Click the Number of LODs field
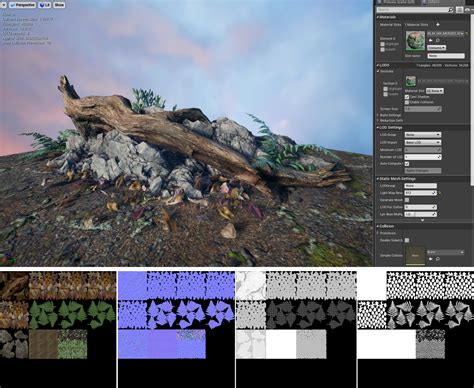The image size is (474, 388). (x=423, y=157)
